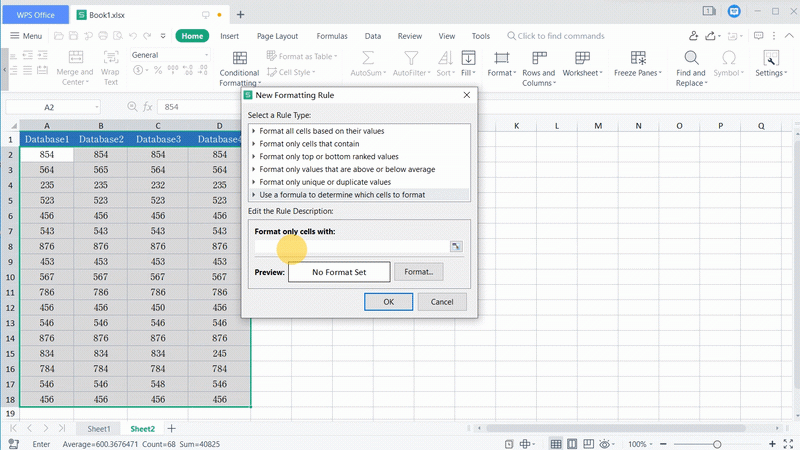Click the AutoSum sigma icon
This screenshot has width=800, height=450.
click(369, 58)
